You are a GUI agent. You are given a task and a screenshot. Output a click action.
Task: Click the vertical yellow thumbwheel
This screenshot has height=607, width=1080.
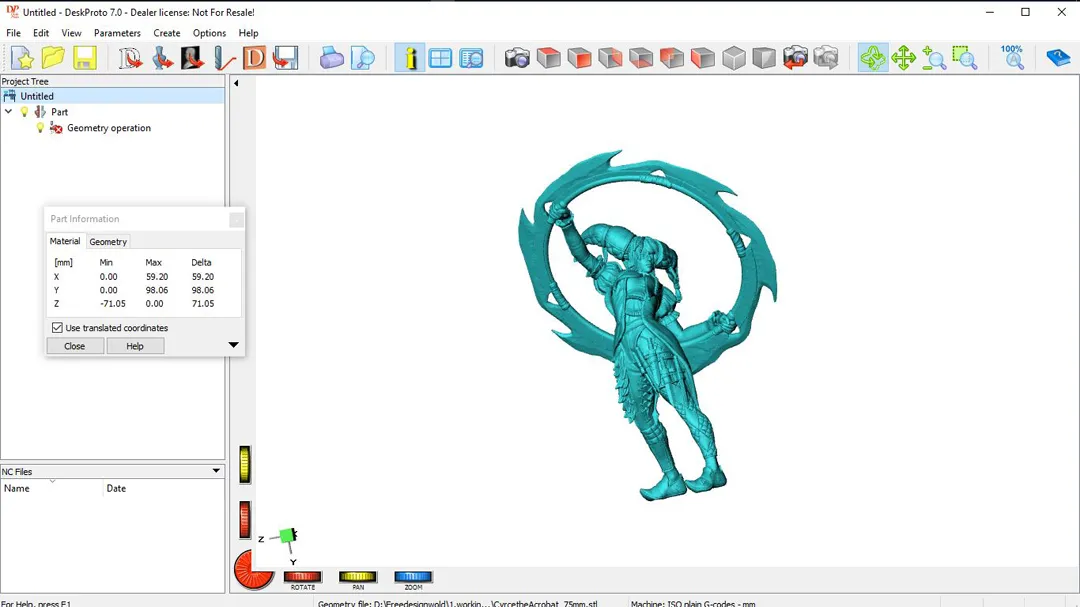coord(245,464)
